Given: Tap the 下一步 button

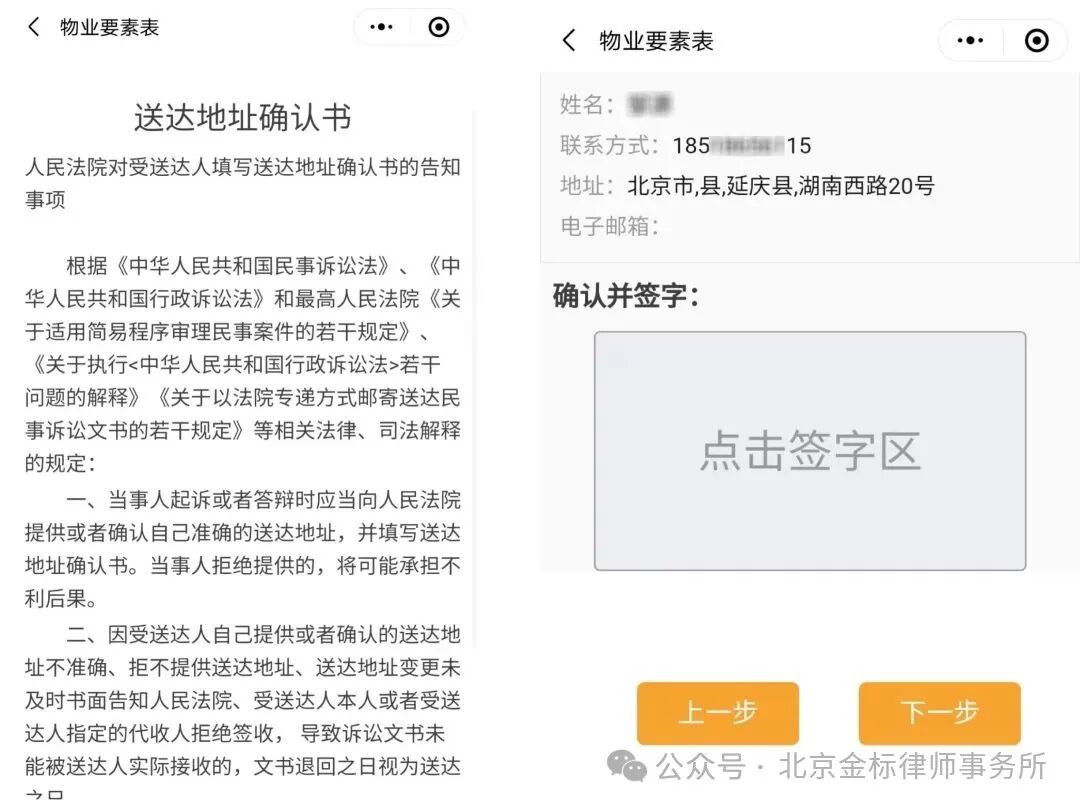Looking at the screenshot, I should pos(938,713).
